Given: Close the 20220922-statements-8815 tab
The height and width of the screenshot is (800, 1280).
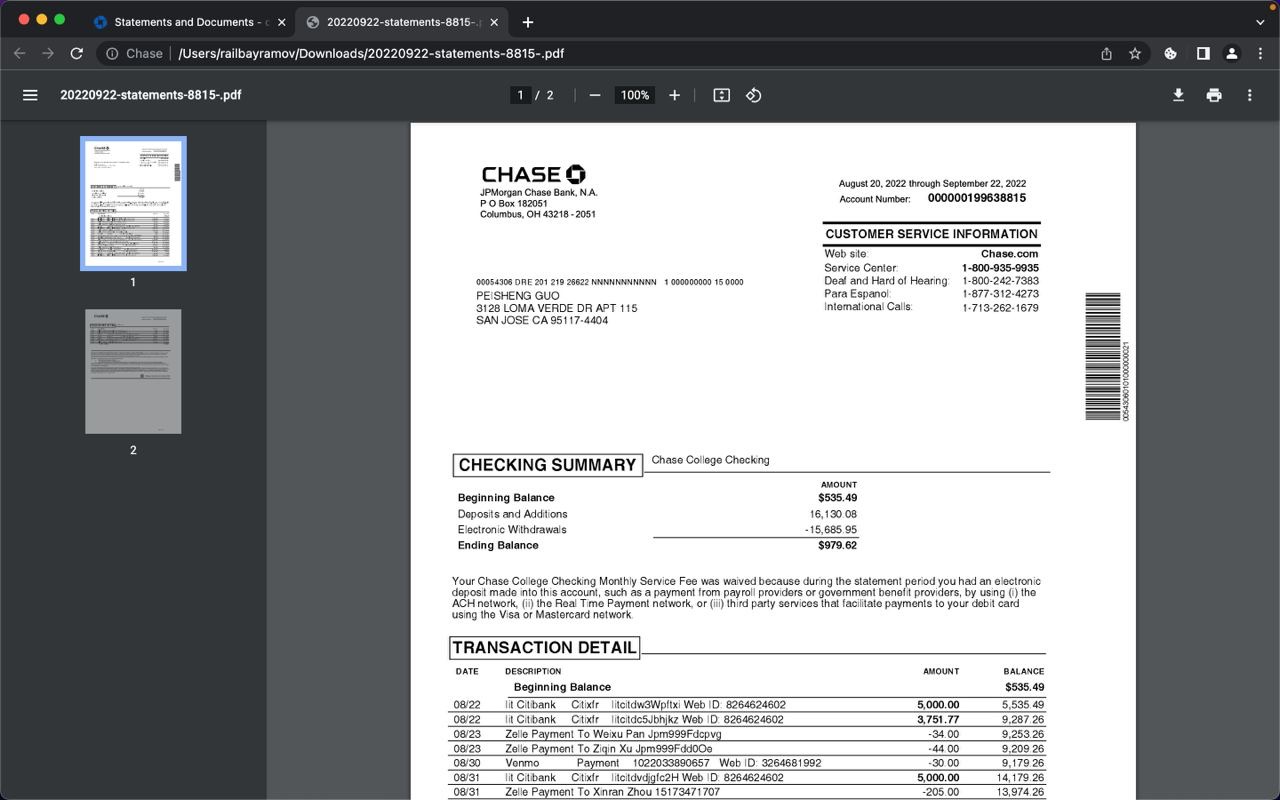Looking at the screenshot, I should point(494,22).
